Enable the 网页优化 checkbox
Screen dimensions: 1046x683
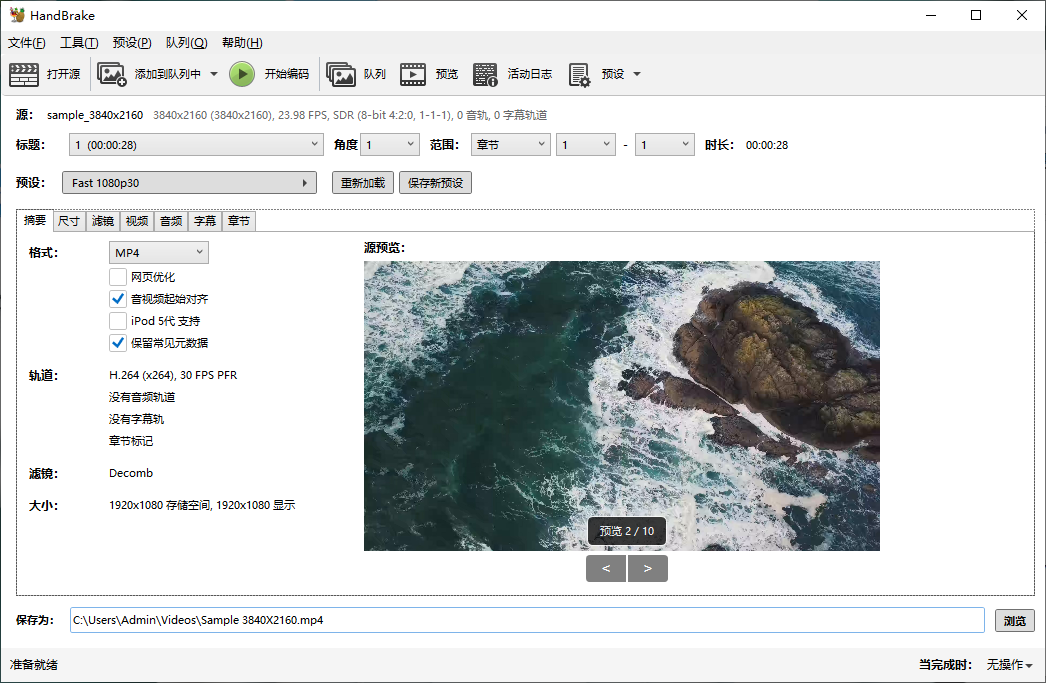(x=118, y=277)
